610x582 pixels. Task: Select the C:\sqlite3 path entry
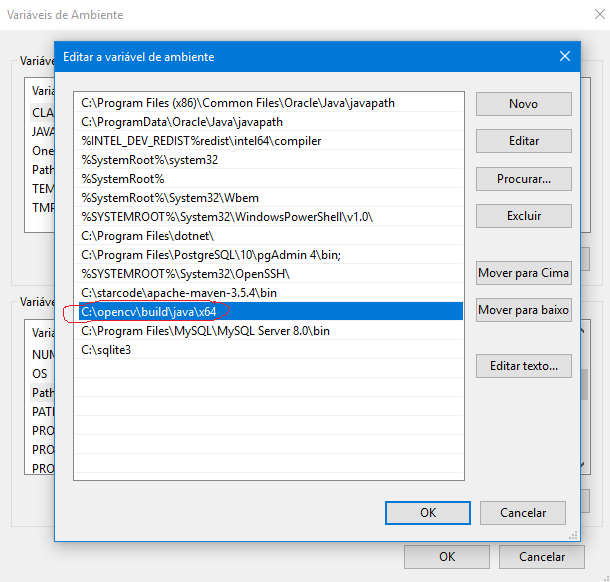(x=107, y=349)
